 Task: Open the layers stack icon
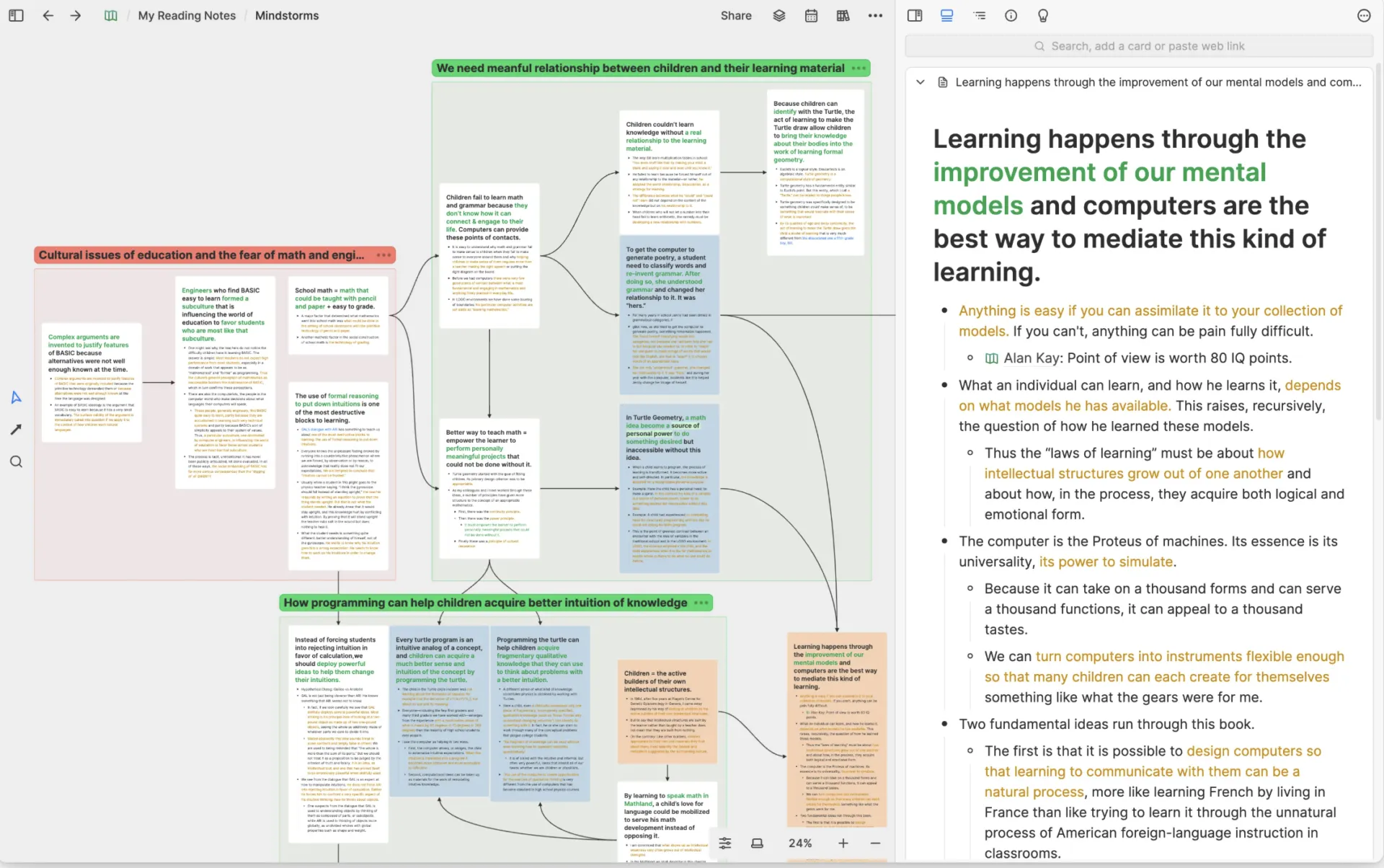click(779, 15)
